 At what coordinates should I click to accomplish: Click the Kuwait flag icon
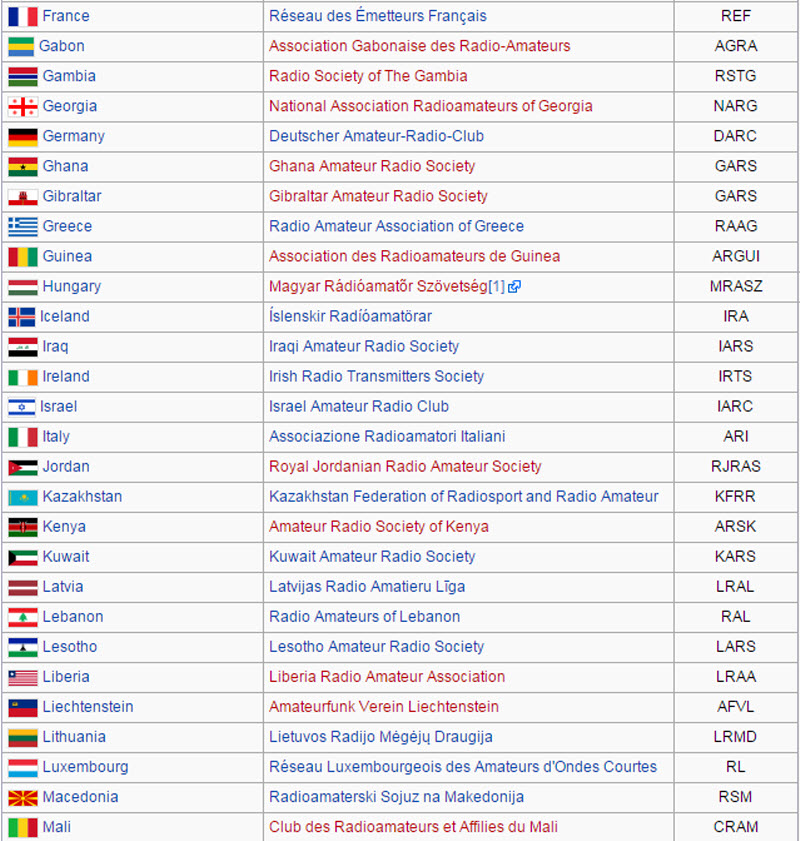pos(23,557)
